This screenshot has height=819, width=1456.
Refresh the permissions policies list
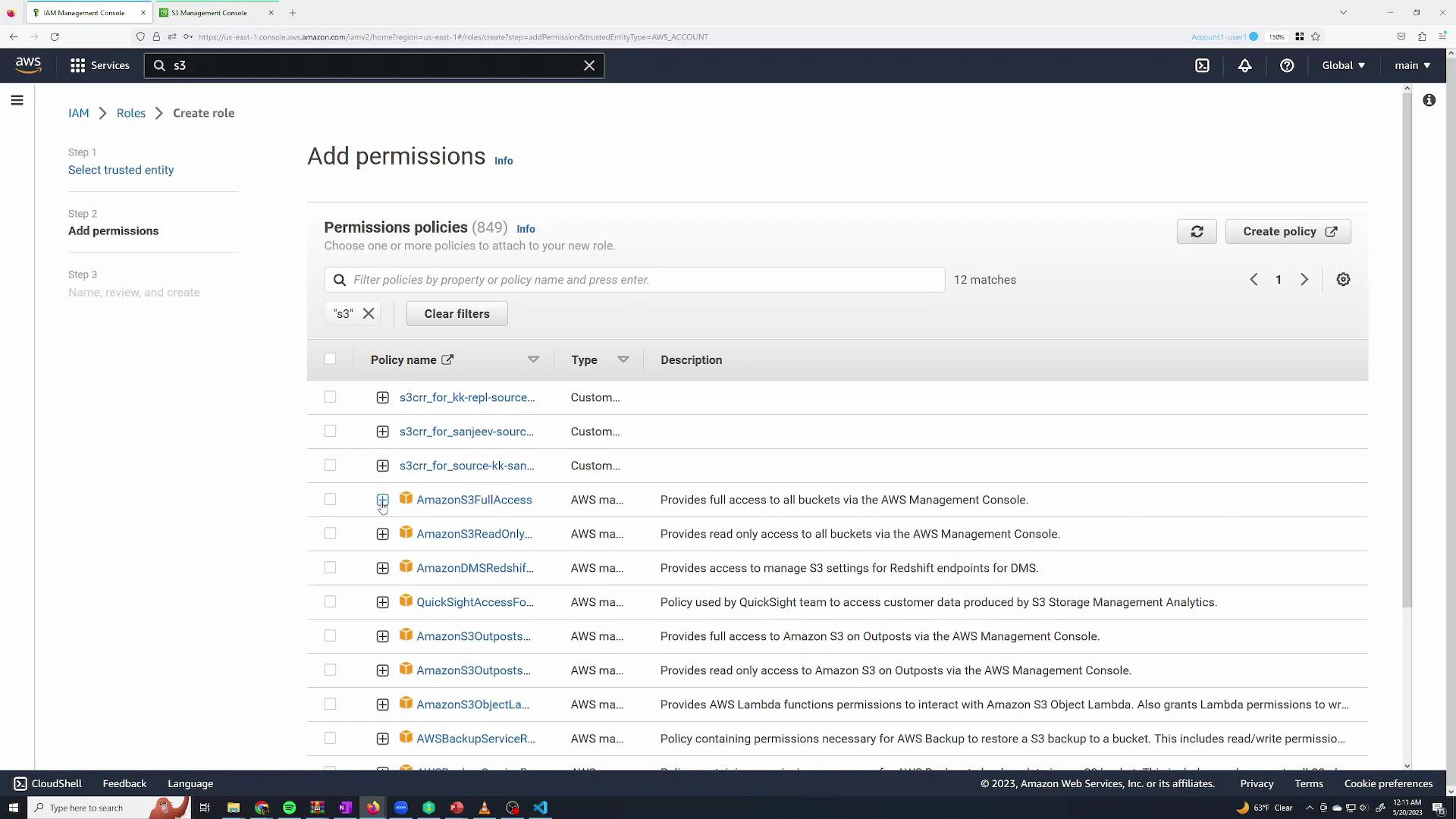click(1197, 231)
